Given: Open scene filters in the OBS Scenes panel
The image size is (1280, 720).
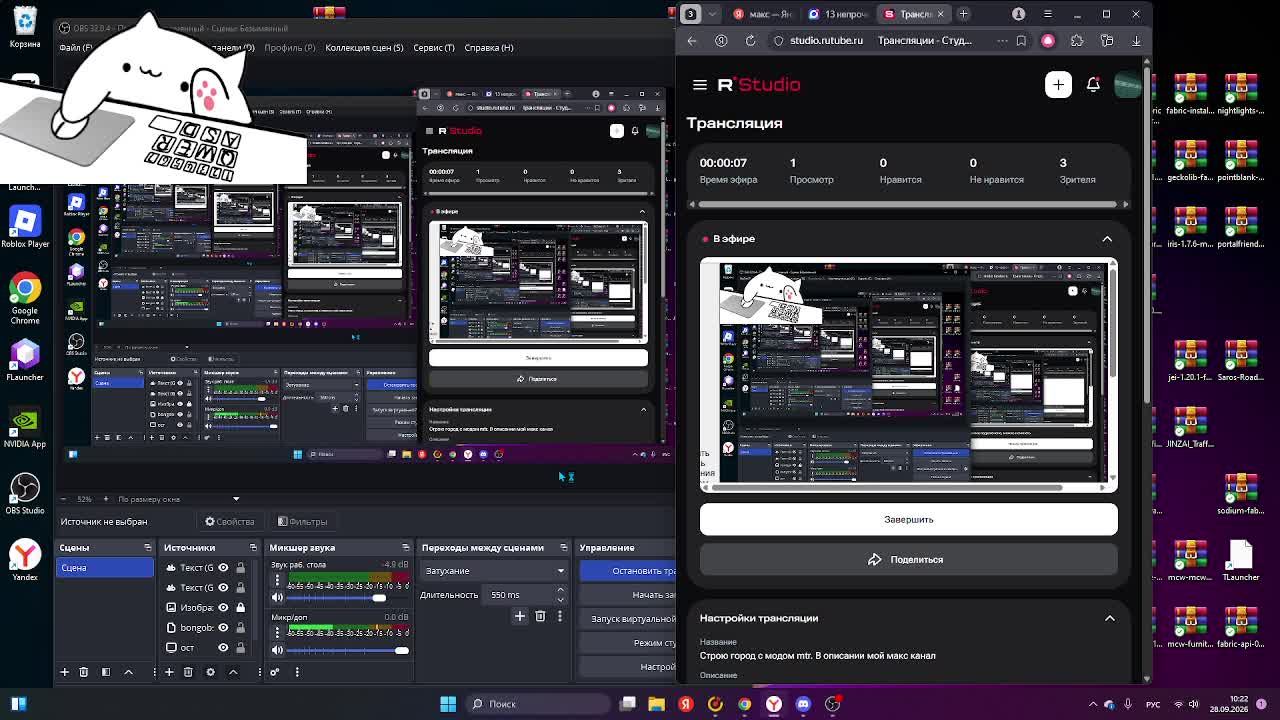Looking at the screenshot, I should pyautogui.click(x=106, y=672).
